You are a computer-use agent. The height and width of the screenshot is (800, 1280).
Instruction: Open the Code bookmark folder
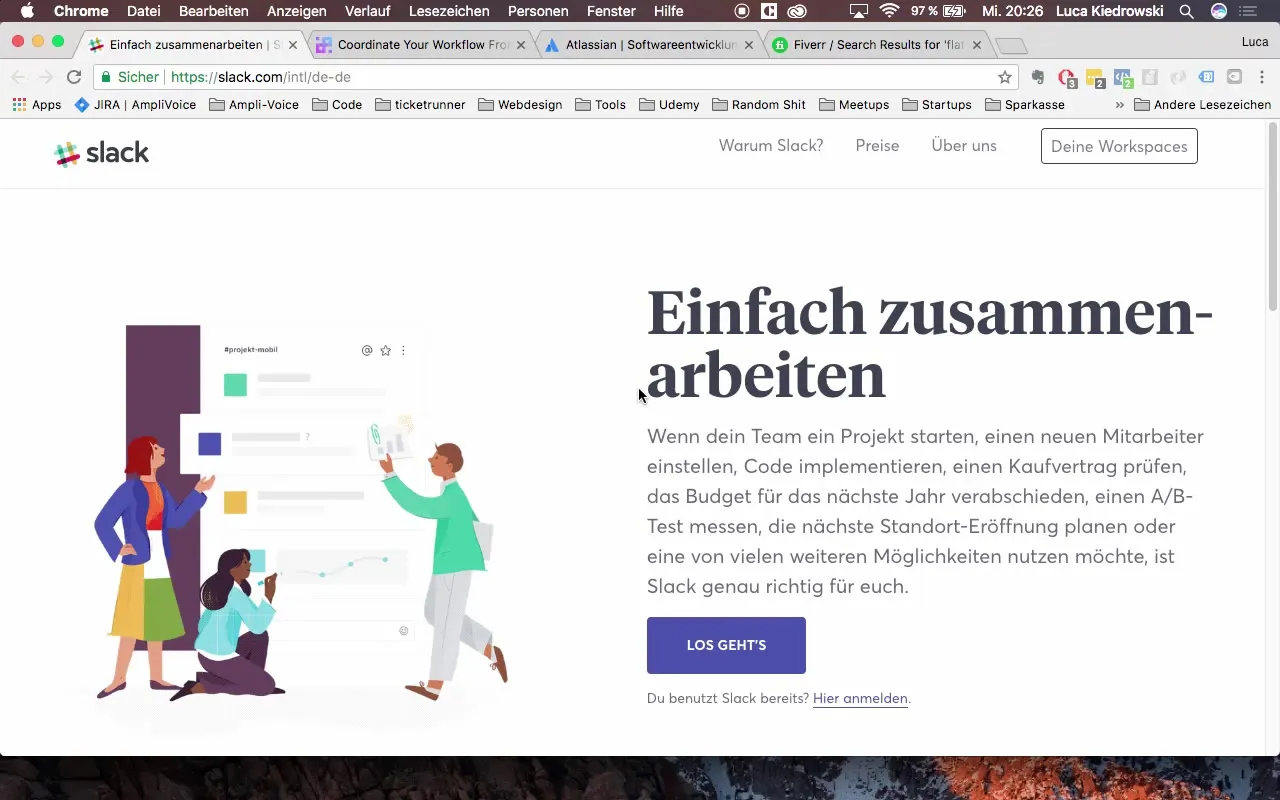[x=337, y=104]
